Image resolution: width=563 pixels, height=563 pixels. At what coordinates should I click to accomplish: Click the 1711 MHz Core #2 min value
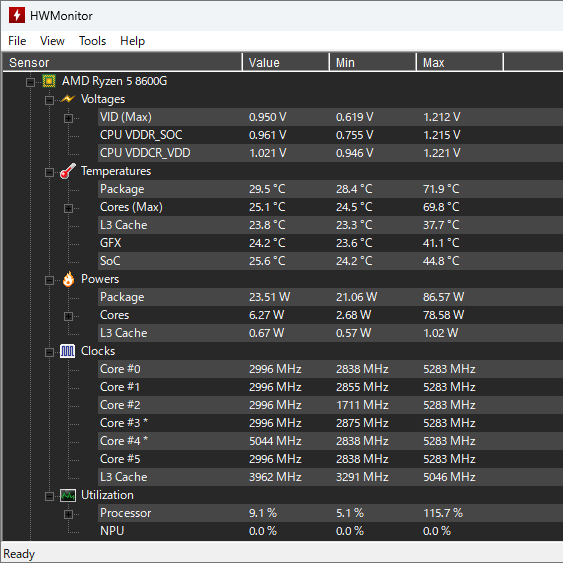pos(362,405)
